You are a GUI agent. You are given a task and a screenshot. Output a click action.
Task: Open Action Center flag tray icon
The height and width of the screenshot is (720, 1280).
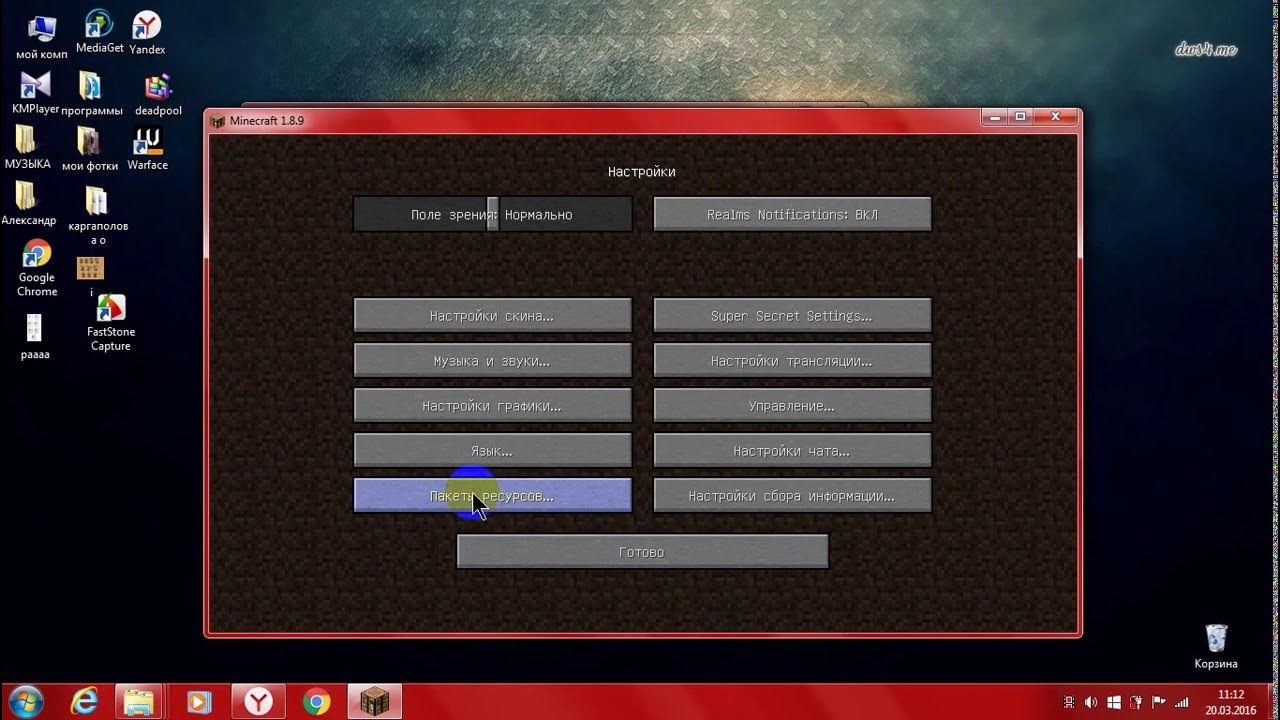[1159, 703]
